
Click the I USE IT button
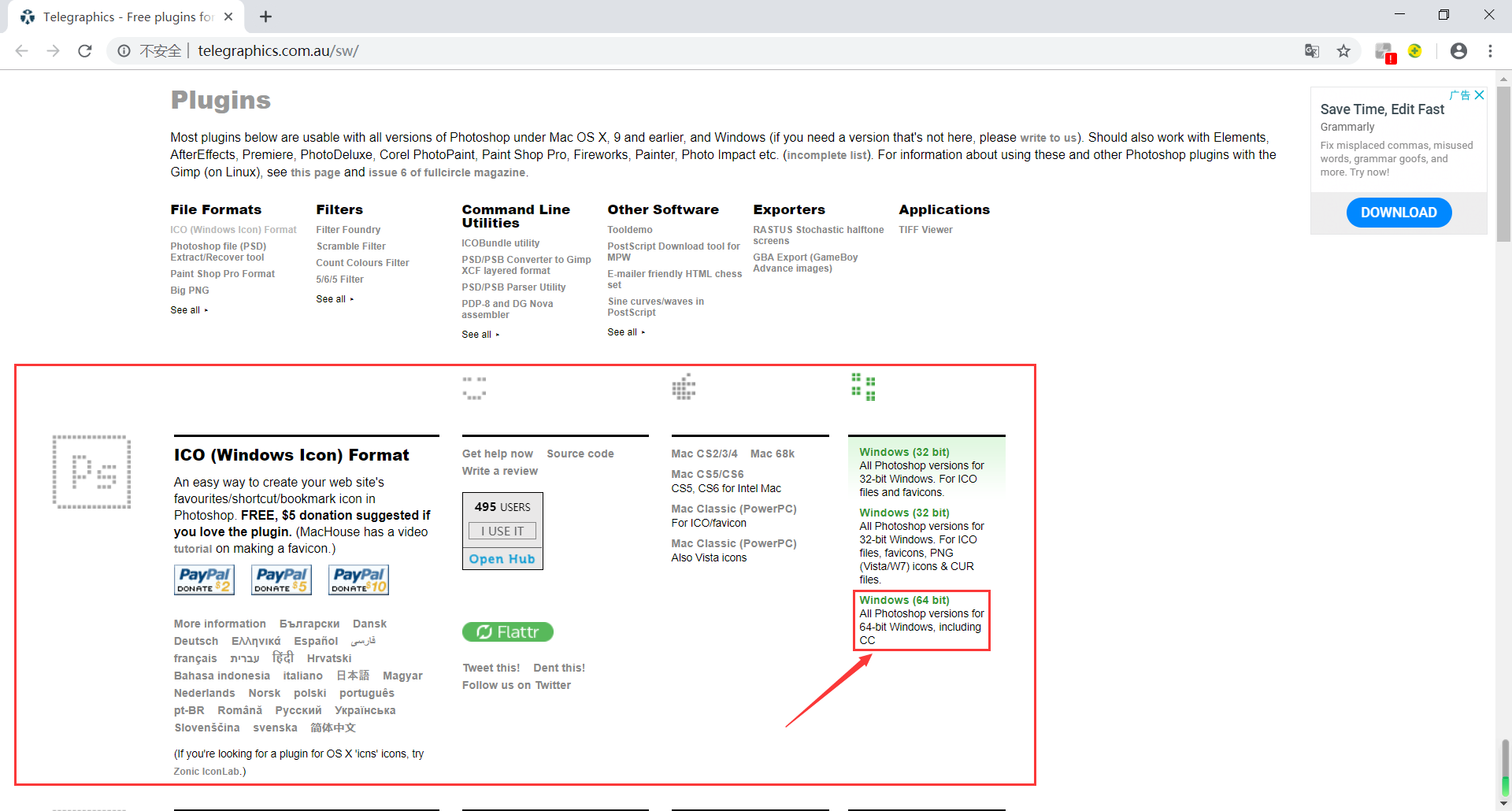(x=502, y=531)
